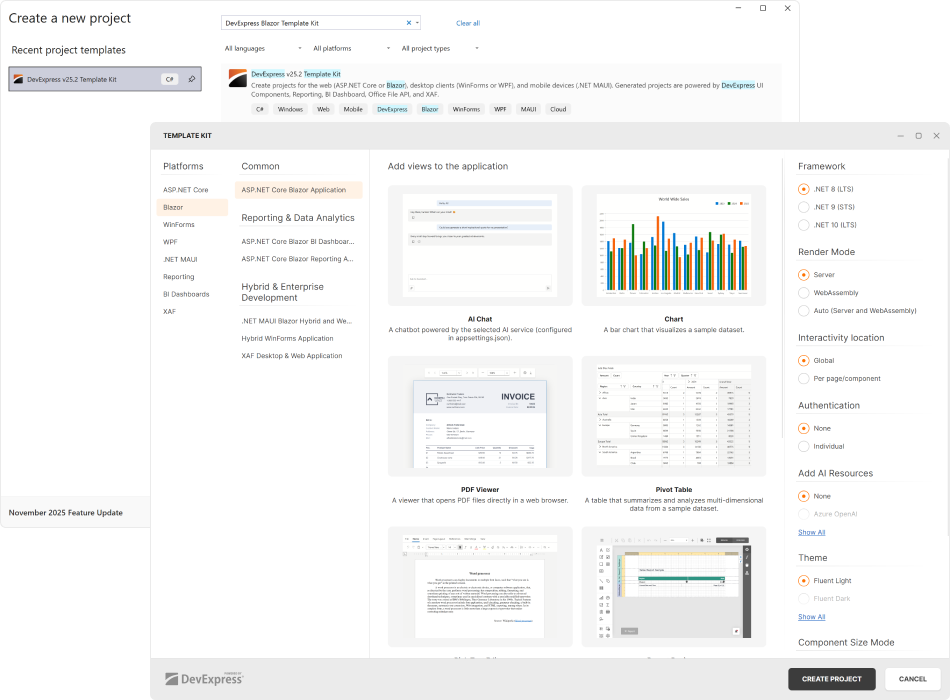
Task: Open the All languages dropdown
Action: (263, 48)
